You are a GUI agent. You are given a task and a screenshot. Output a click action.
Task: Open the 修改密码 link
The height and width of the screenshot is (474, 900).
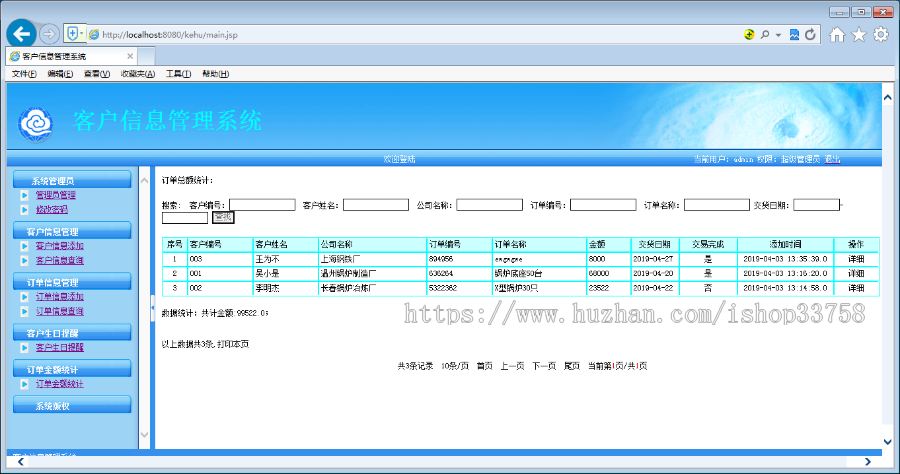(x=52, y=209)
